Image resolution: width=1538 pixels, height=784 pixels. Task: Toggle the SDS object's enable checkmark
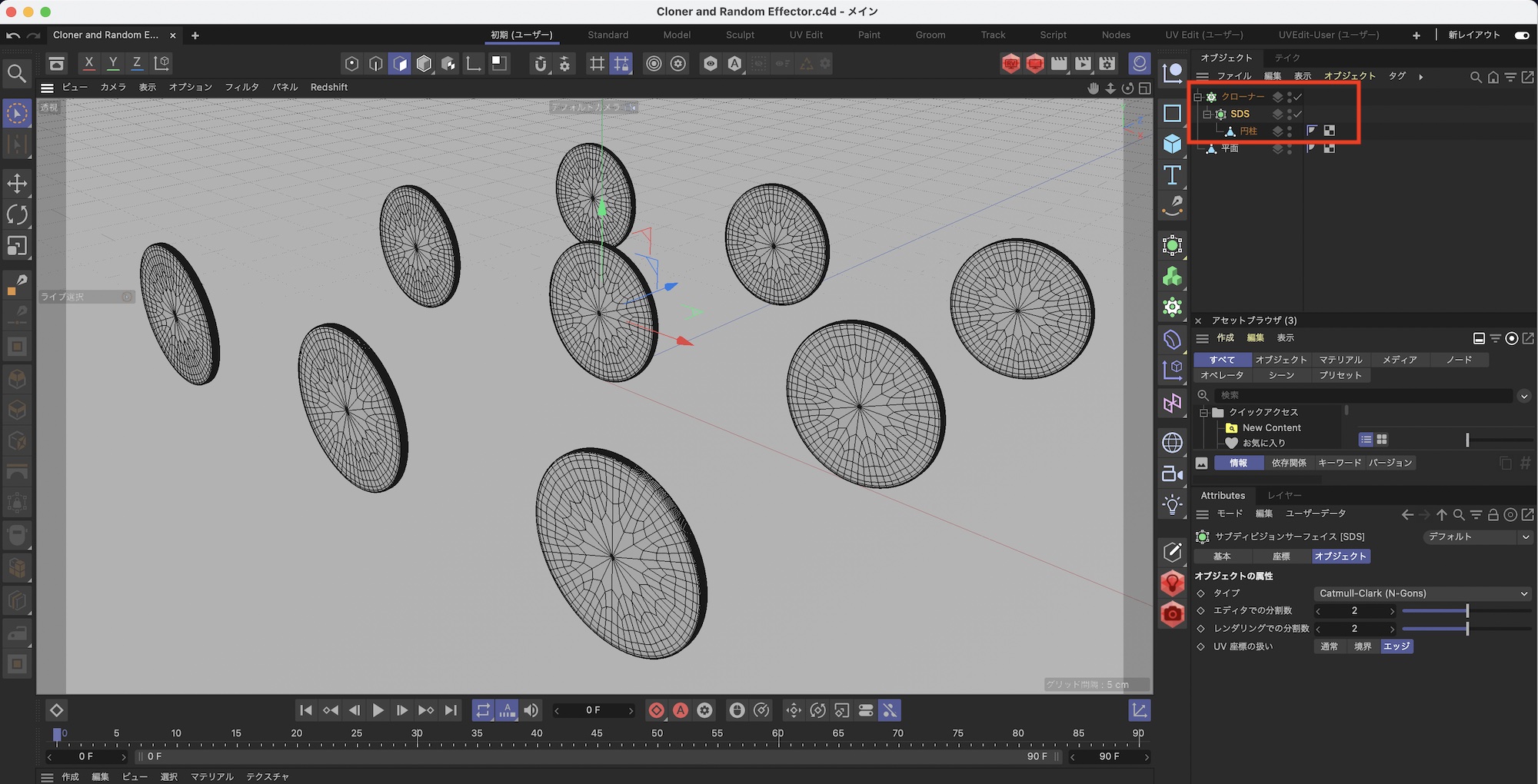(x=1297, y=114)
